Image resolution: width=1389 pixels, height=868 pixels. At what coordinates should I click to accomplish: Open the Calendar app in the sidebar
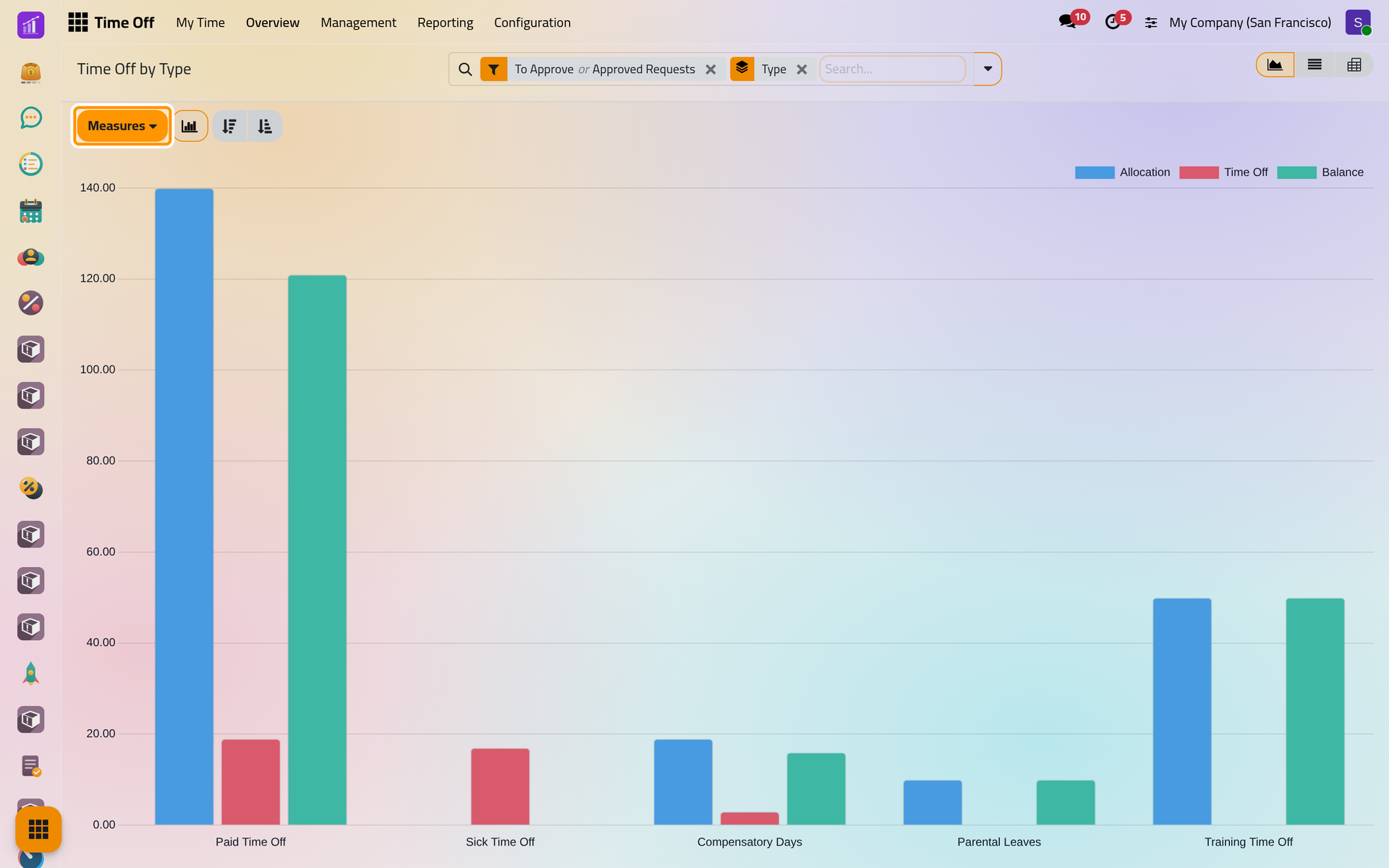click(30, 210)
